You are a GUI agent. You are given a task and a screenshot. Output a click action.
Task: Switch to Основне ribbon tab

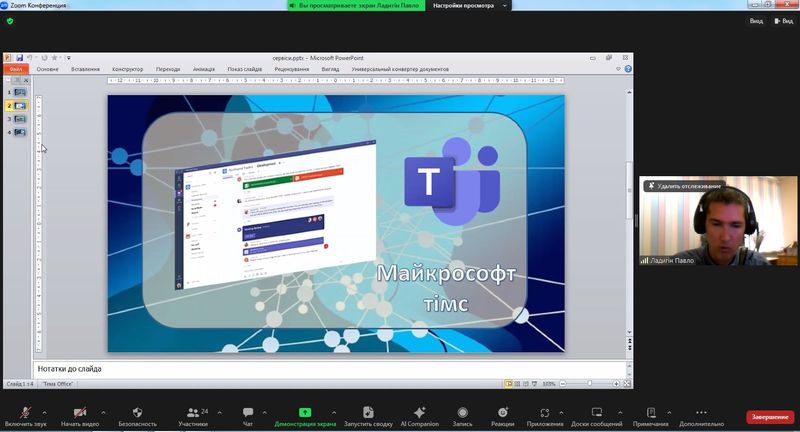coord(47,69)
